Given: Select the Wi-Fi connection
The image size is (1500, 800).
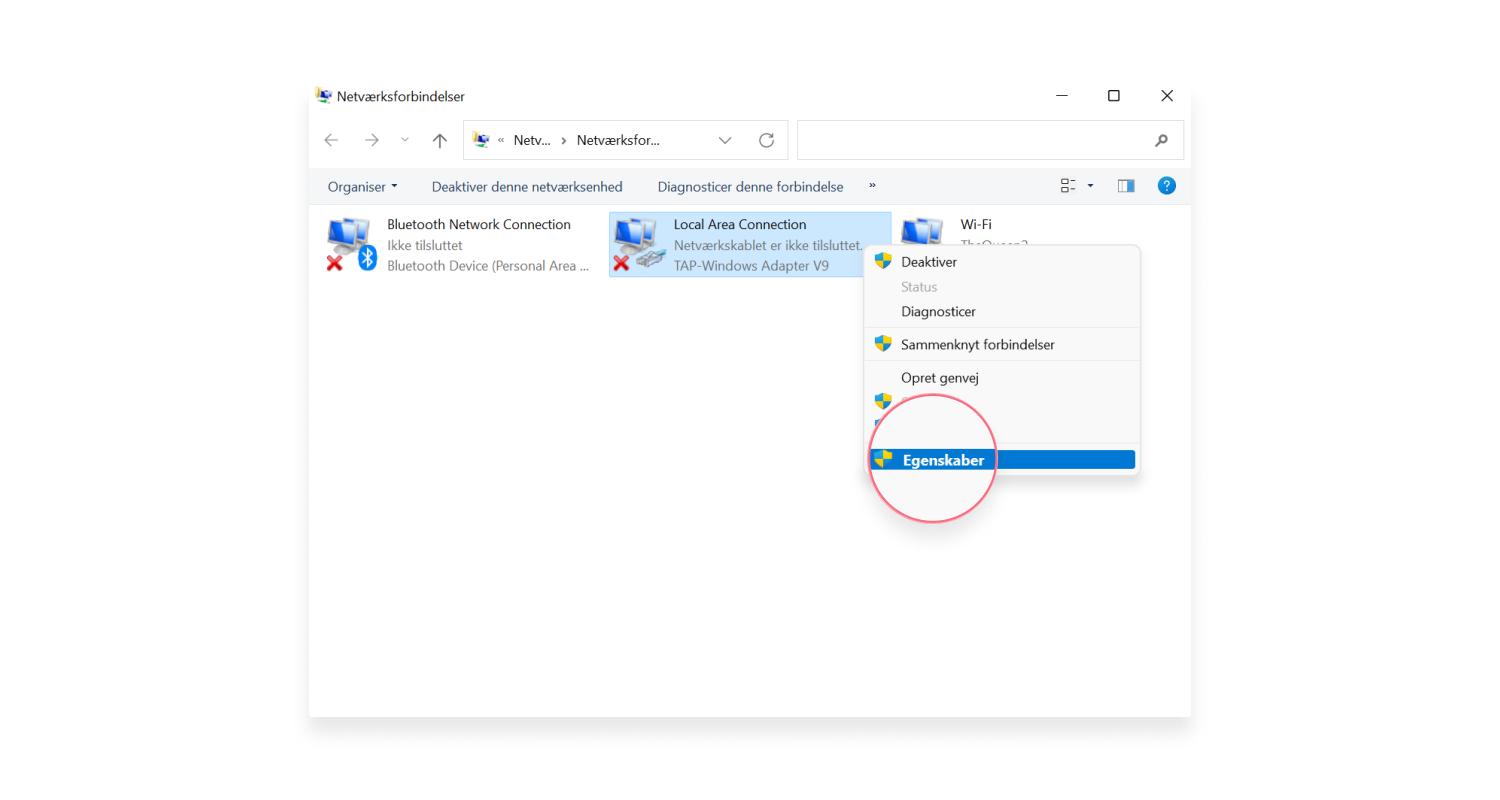Looking at the screenshot, I should pyautogui.click(x=975, y=224).
